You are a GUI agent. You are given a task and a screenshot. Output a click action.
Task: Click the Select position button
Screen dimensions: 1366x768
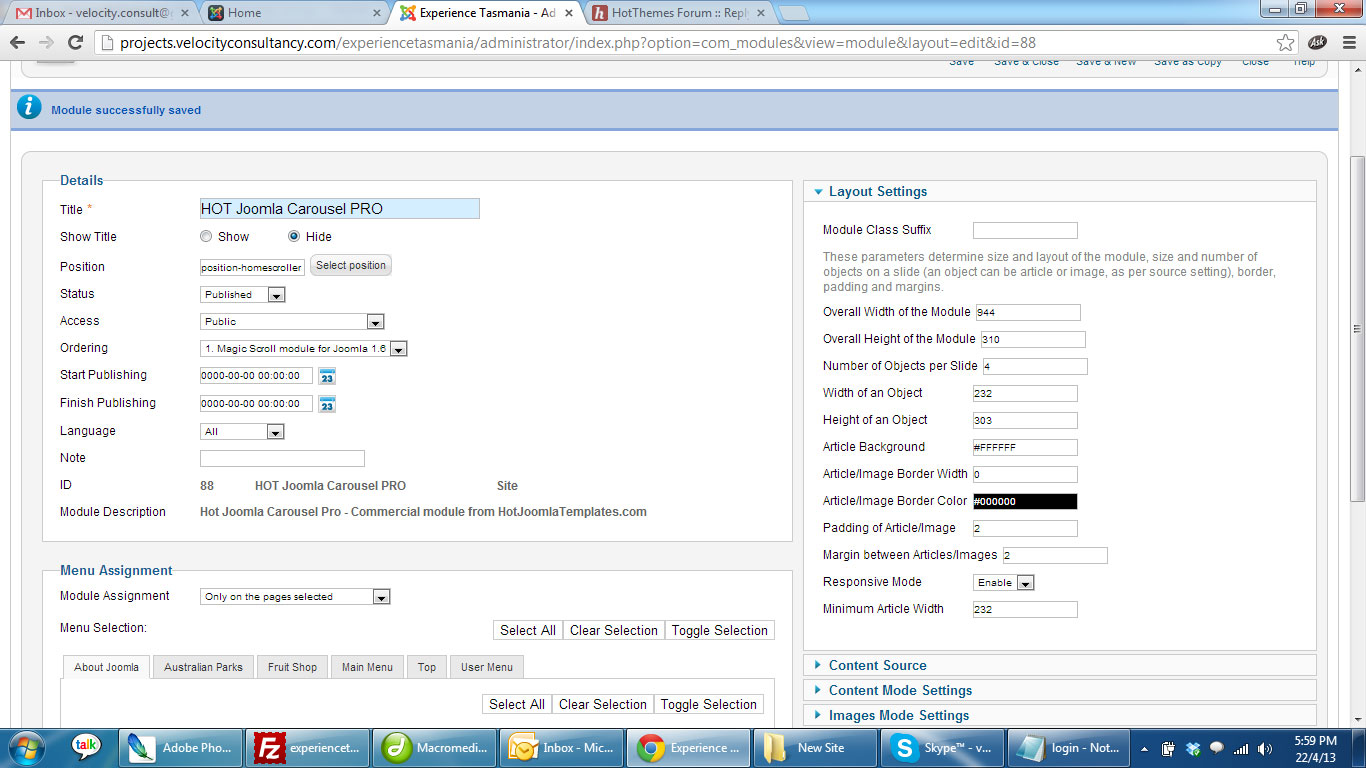[351, 266]
